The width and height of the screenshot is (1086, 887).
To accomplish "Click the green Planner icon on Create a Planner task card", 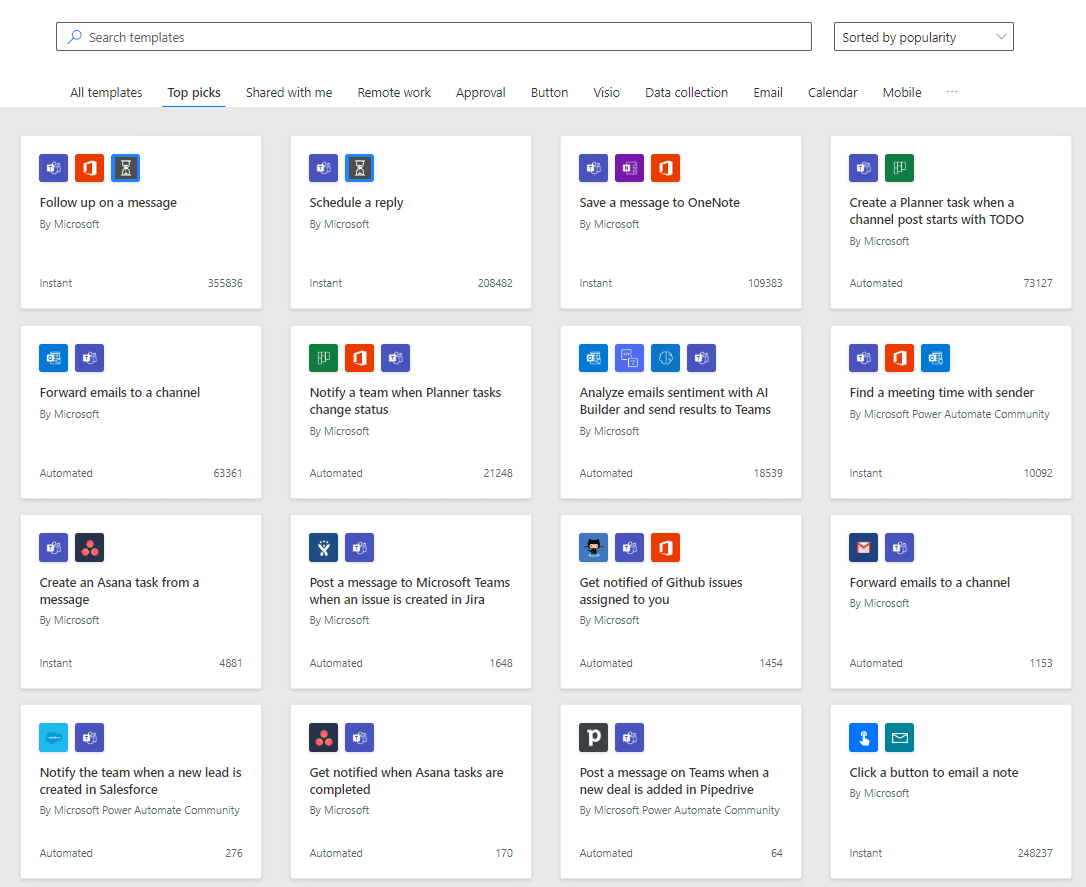I will [899, 168].
